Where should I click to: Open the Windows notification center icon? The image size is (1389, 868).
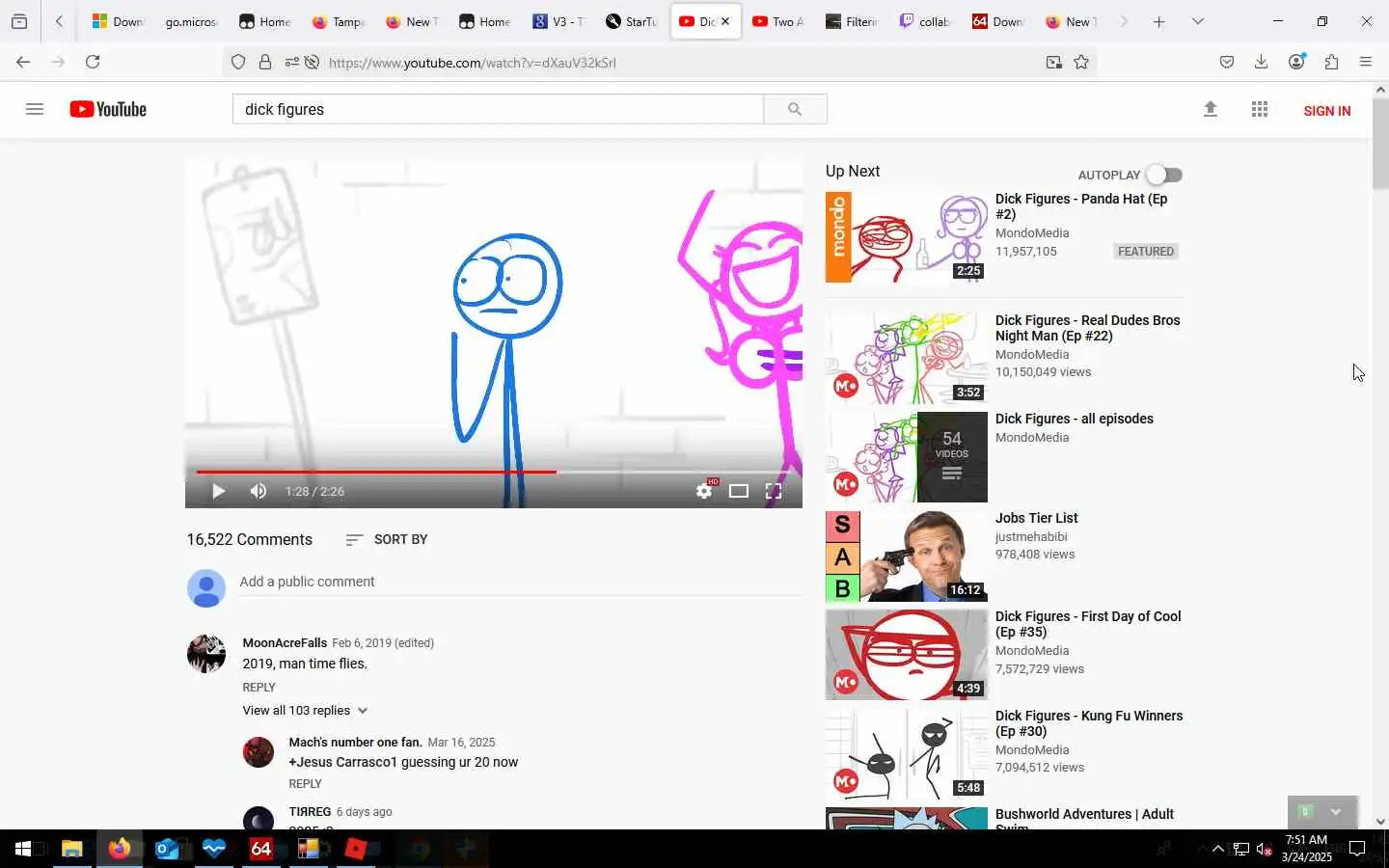click(x=1357, y=849)
